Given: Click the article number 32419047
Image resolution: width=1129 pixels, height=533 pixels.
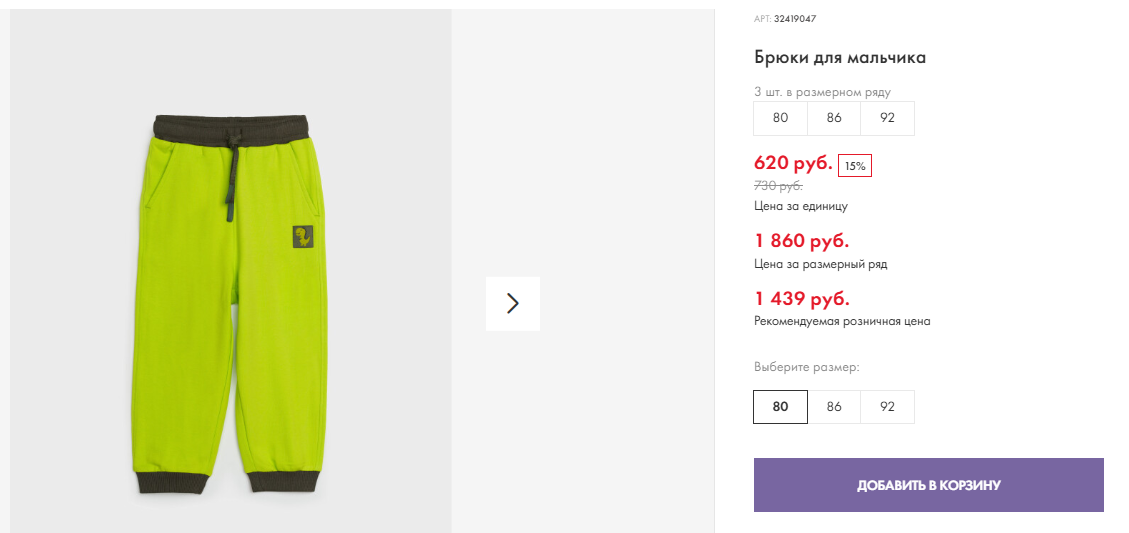Looking at the screenshot, I should (795, 18).
